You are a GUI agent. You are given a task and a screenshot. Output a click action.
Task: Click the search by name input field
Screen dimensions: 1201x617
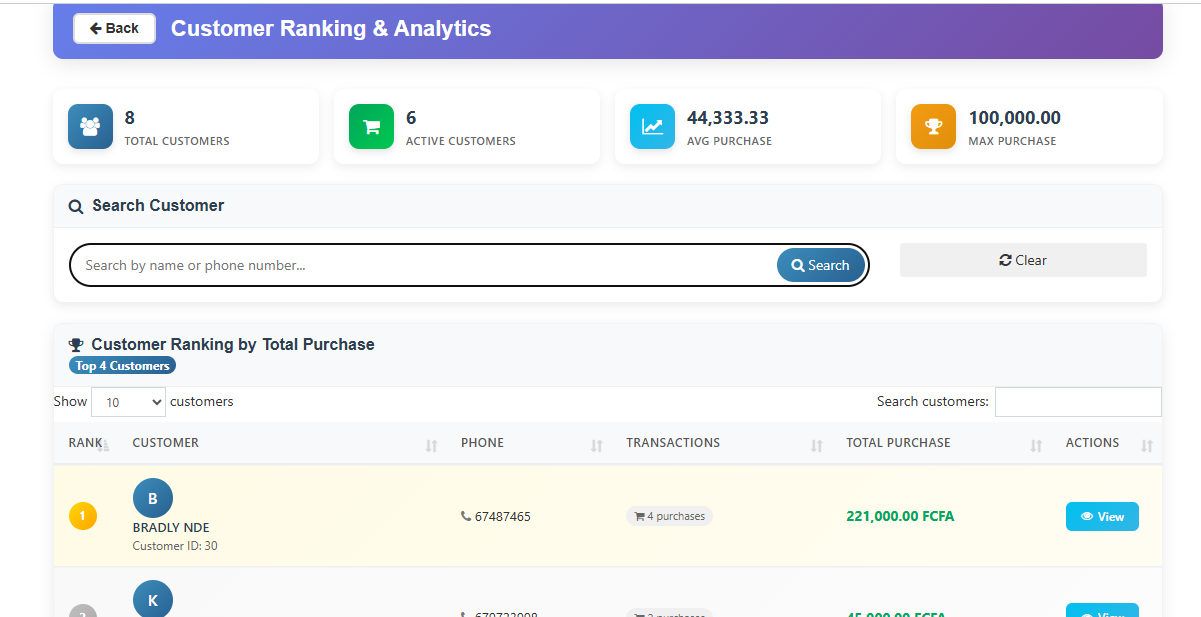[x=400, y=264]
